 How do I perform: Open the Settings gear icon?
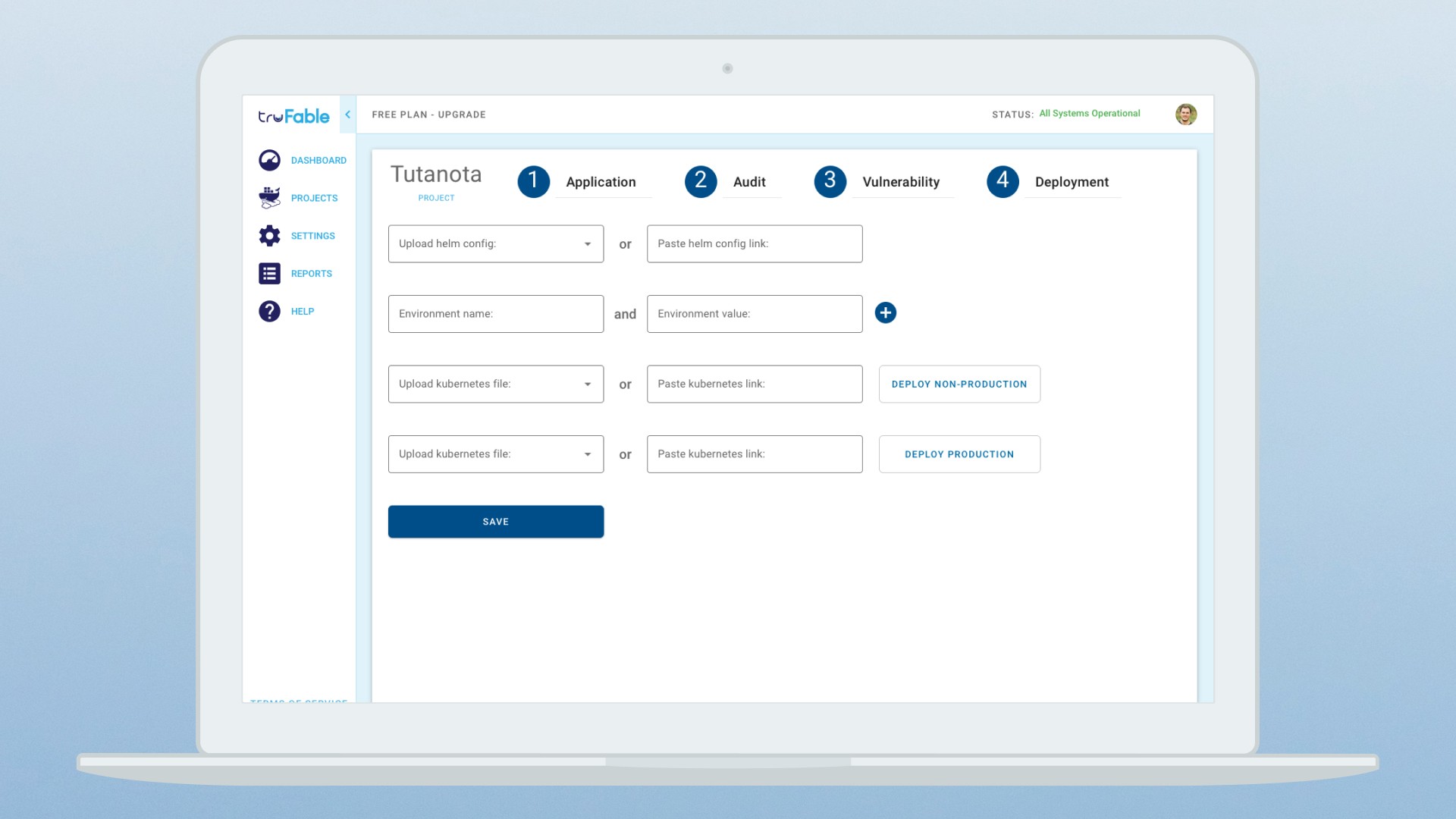click(x=269, y=236)
